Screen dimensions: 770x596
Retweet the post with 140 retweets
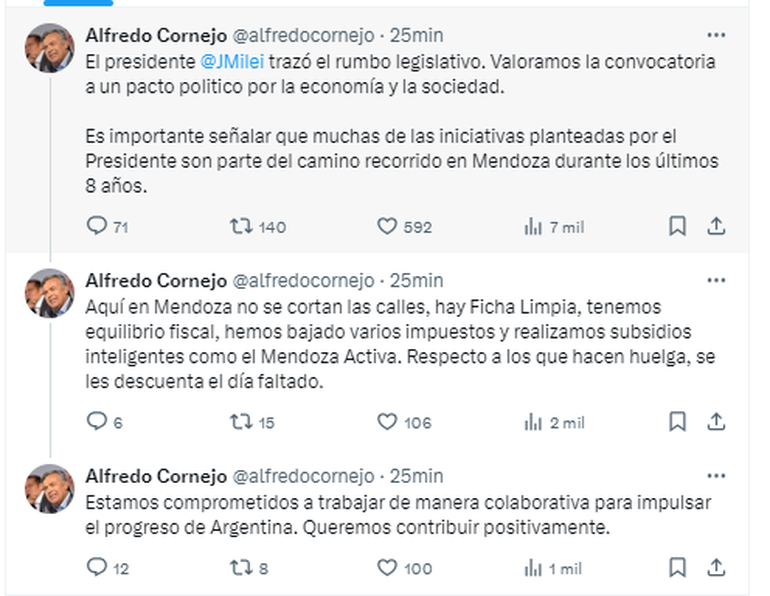(x=240, y=227)
